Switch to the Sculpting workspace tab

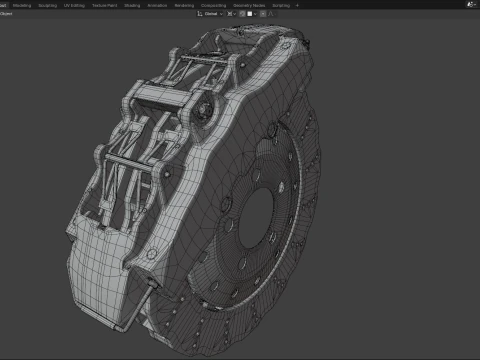point(47,5)
